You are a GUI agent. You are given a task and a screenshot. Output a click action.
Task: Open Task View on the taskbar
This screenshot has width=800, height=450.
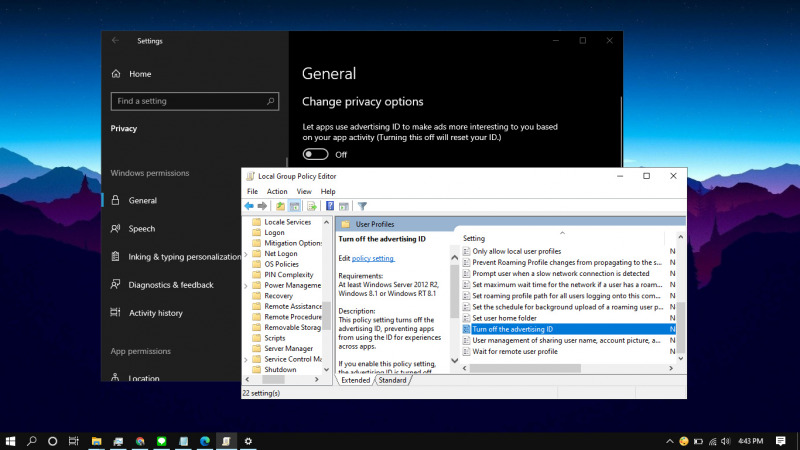click(x=74, y=441)
